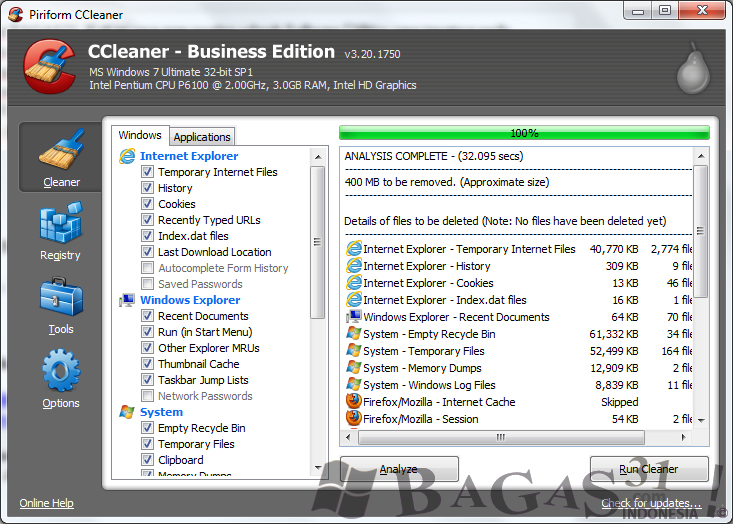Click Check for updates link
733x524 pixels.
point(651,503)
